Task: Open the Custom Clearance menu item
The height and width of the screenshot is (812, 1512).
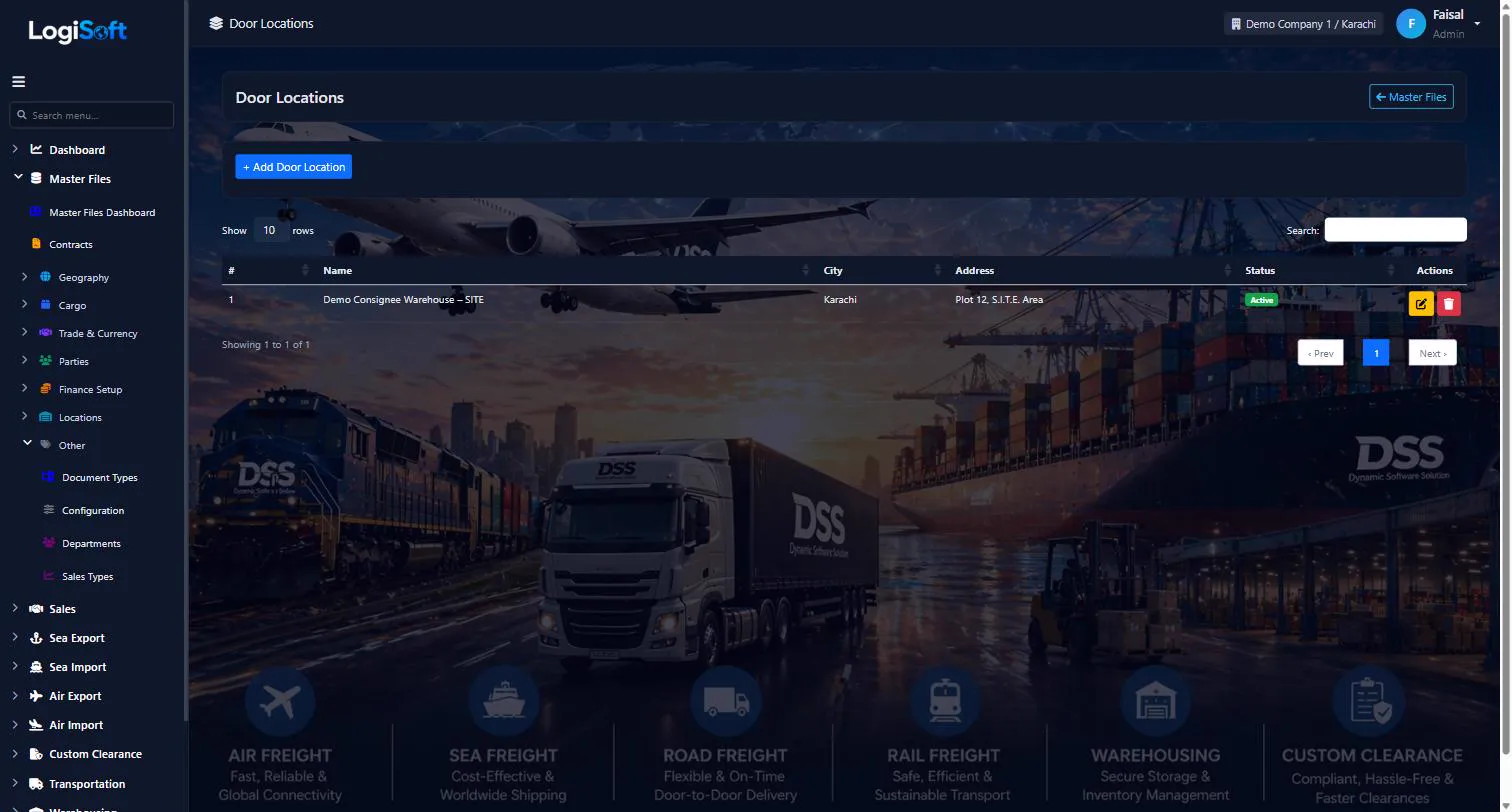Action: [93, 754]
